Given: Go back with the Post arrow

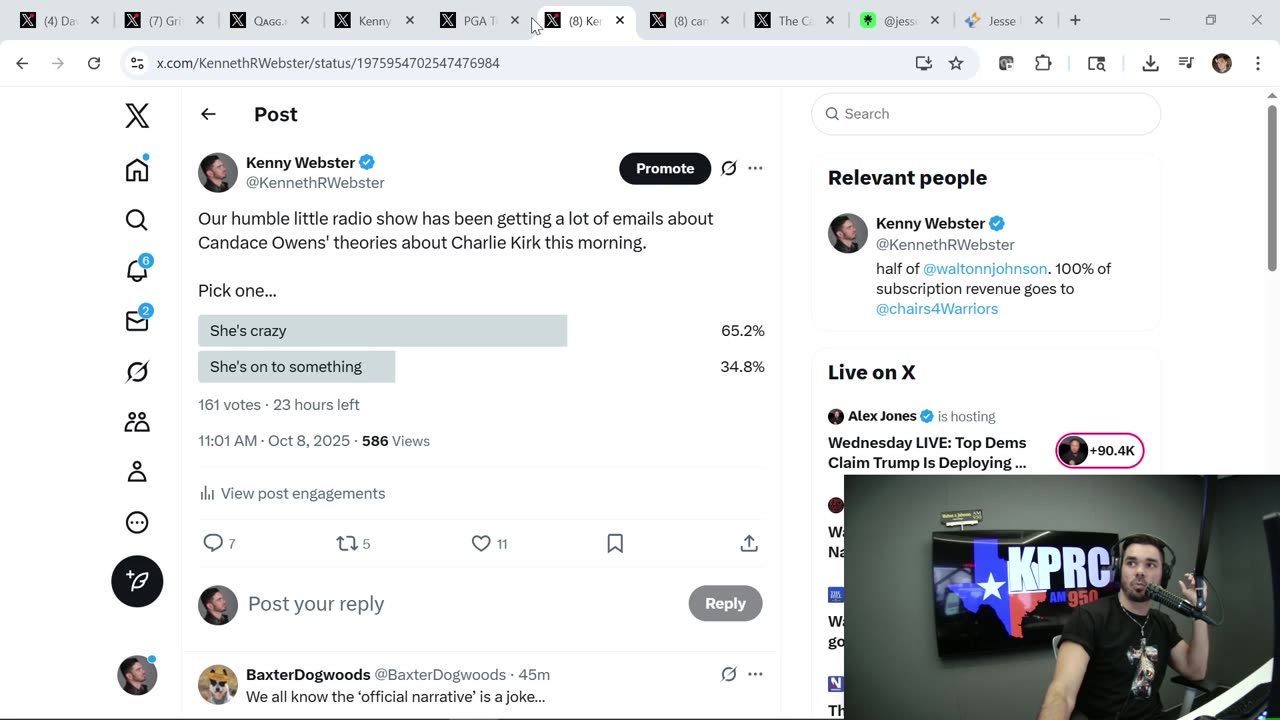Looking at the screenshot, I should tap(208, 114).
